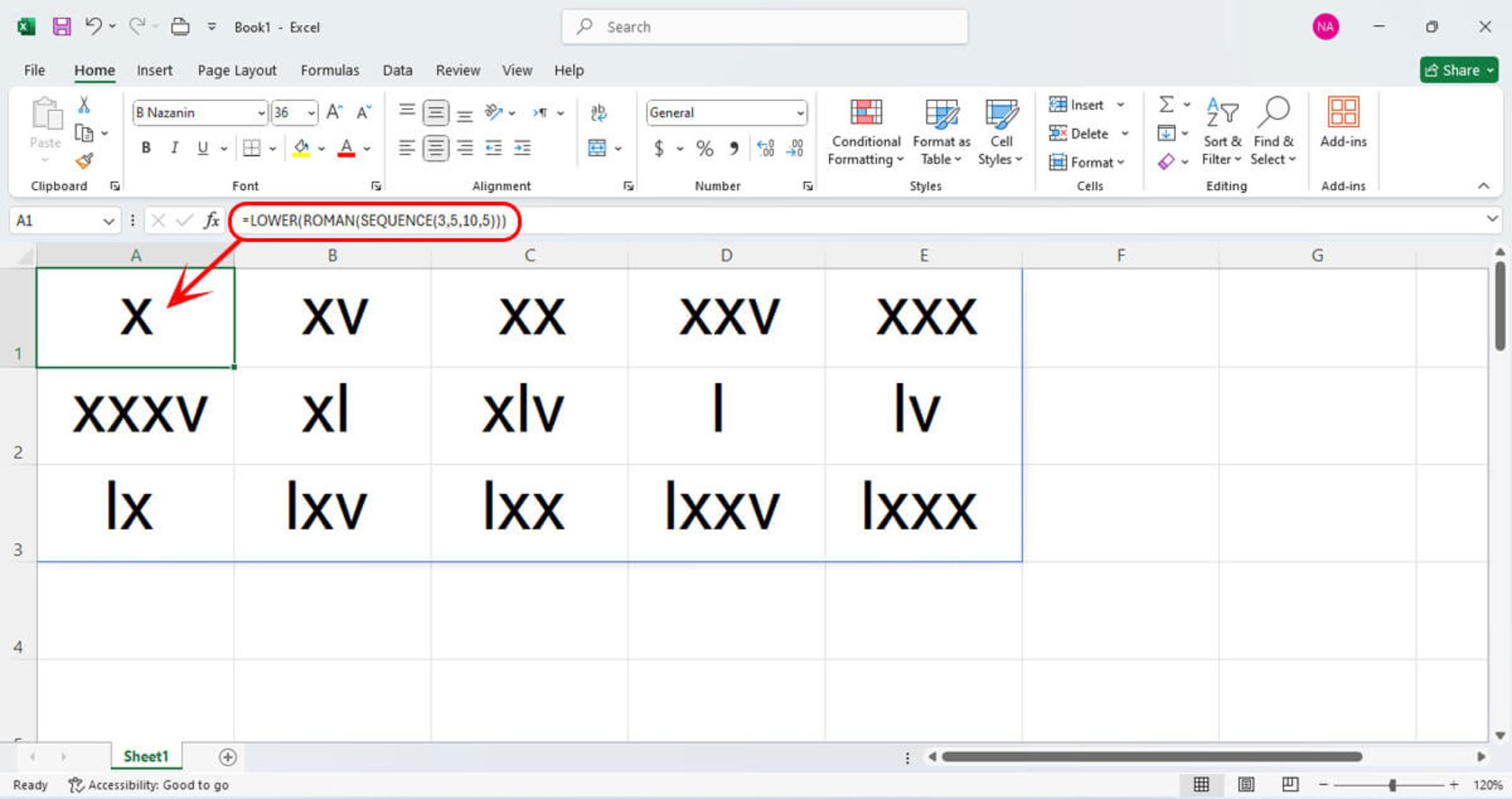Click the Increase Font Size icon
This screenshot has width=1512, height=799.
(x=334, y=113)
